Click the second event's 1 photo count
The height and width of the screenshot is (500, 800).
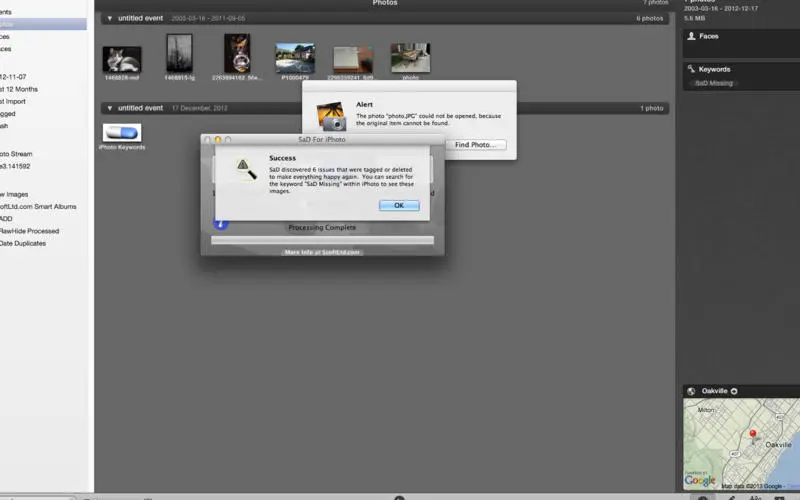(652, 108)
